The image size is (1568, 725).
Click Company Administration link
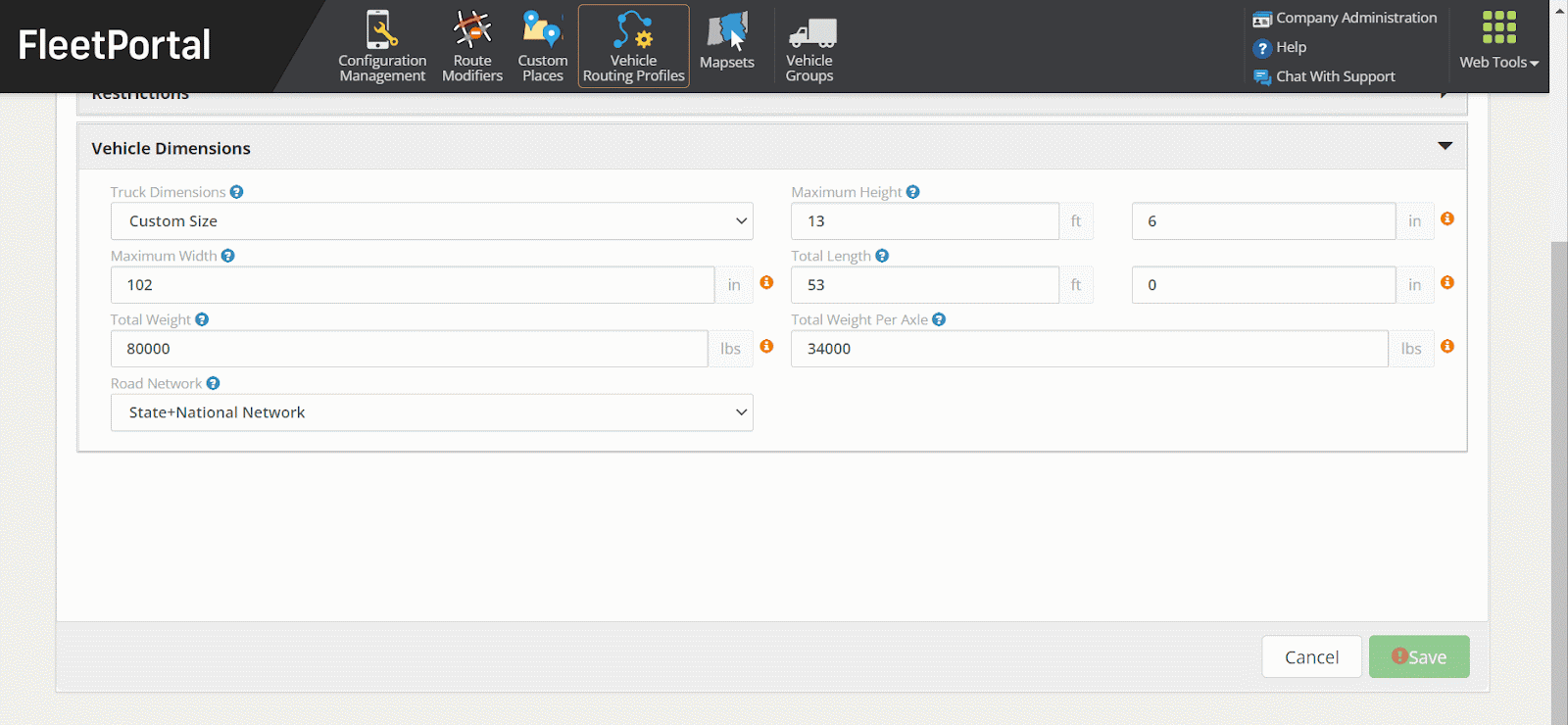point(1356,18)
